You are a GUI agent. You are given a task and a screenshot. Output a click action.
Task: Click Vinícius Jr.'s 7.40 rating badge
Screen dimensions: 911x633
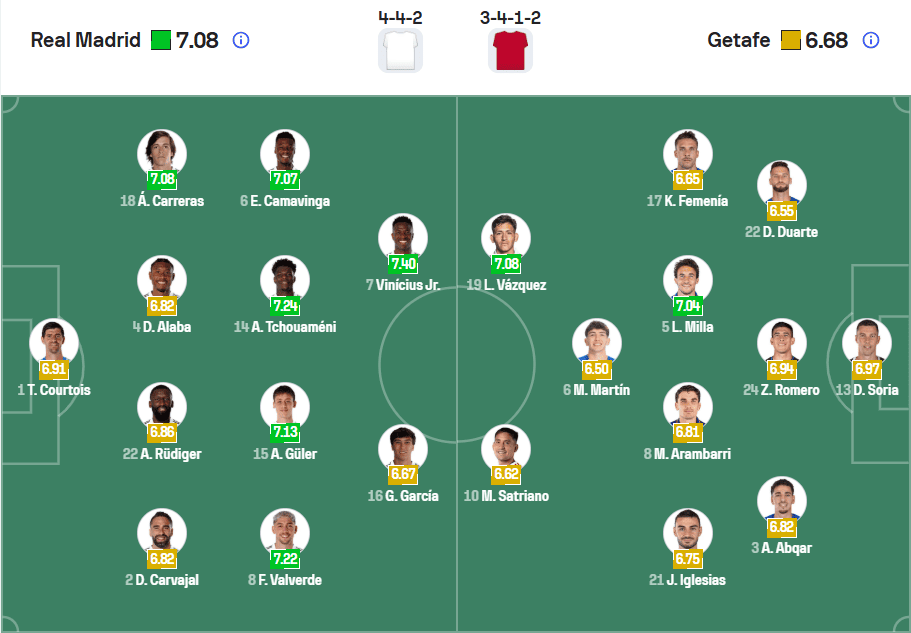405,263
